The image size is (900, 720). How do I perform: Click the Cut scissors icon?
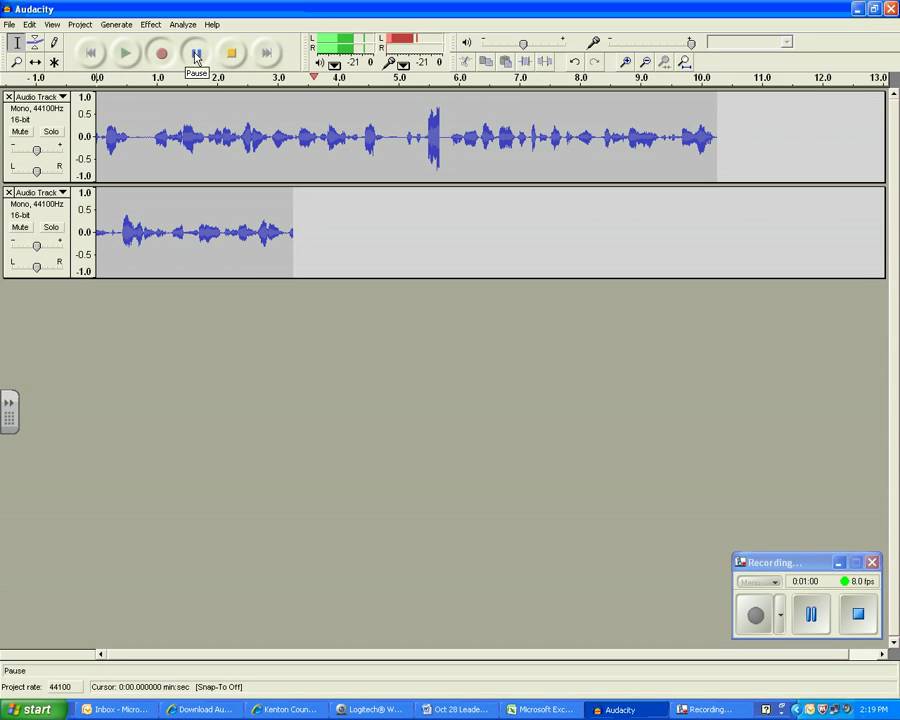tap(465, 61)
